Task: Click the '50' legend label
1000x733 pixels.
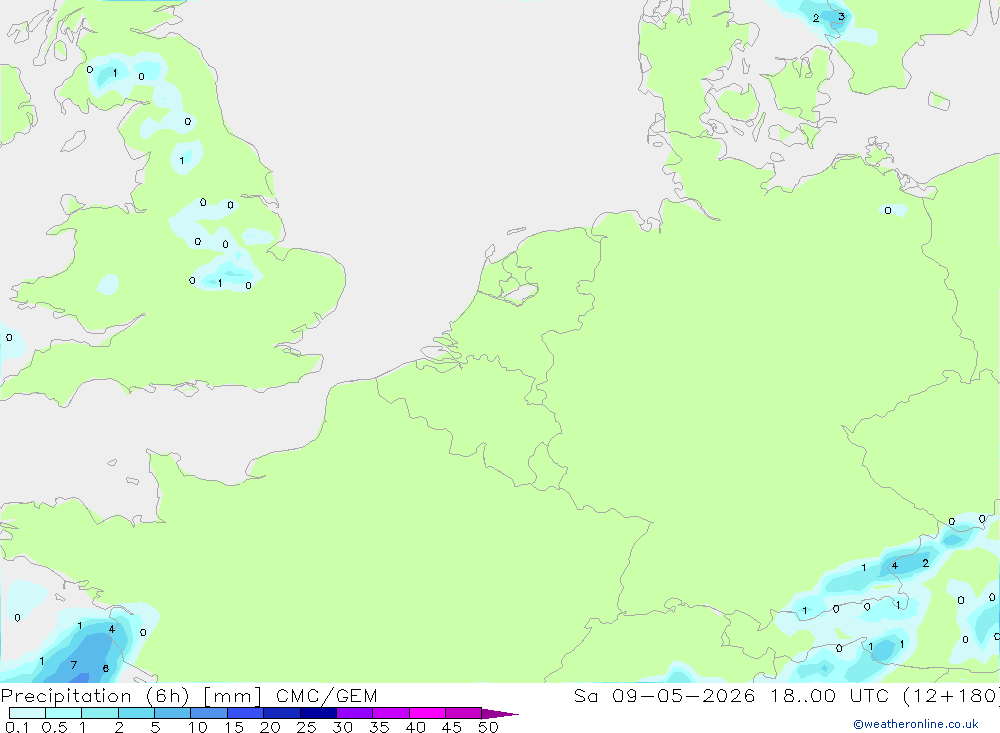Action: click(x=488, y=727)
